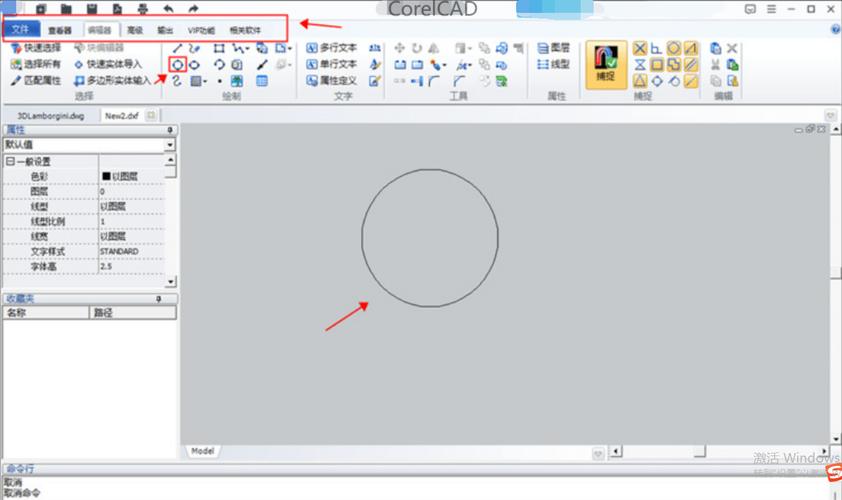Screen dimensions: 842x500
Task: Switch to the 3DLamborgini.dwg document tab
Action: coord(50,115)
